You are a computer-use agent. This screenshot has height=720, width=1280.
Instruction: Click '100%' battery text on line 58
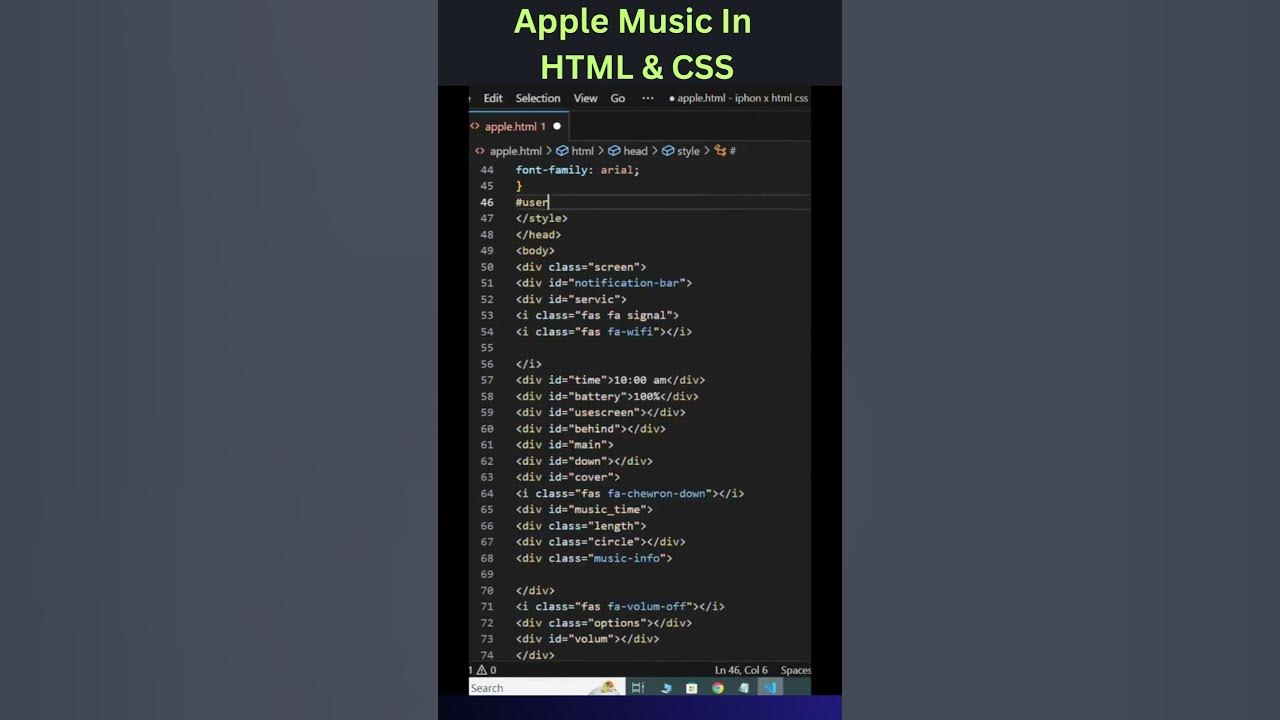[x=647, y=397]
